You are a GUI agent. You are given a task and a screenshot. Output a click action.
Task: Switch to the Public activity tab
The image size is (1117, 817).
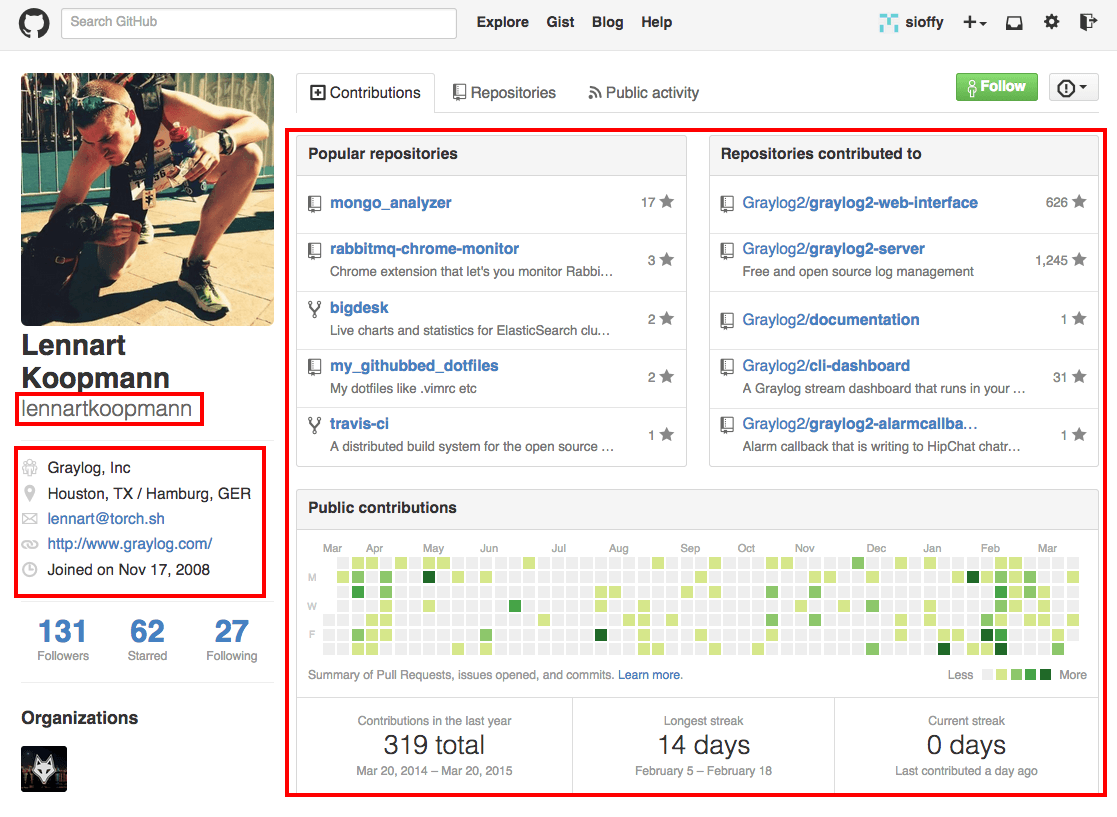coord(643,93)
